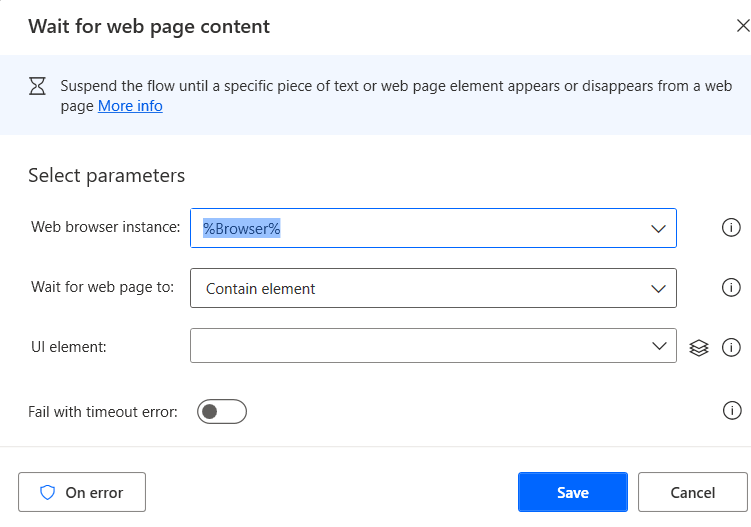
Task: Click the Select parameters heading
Action: [106, 175]
